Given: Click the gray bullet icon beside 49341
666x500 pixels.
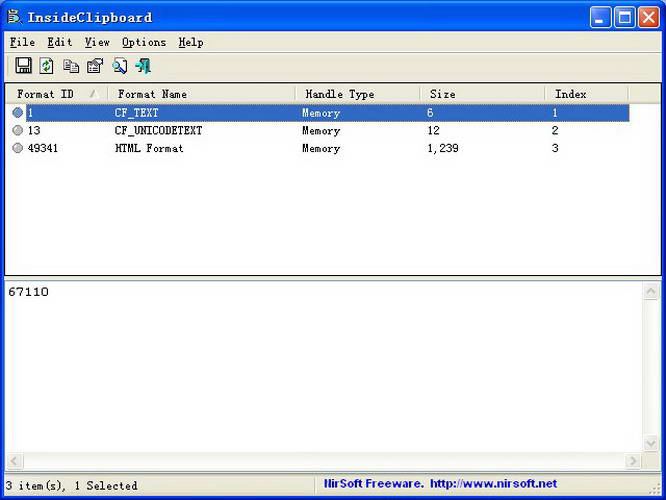Looking at the screenshot, I should (18, 148).
